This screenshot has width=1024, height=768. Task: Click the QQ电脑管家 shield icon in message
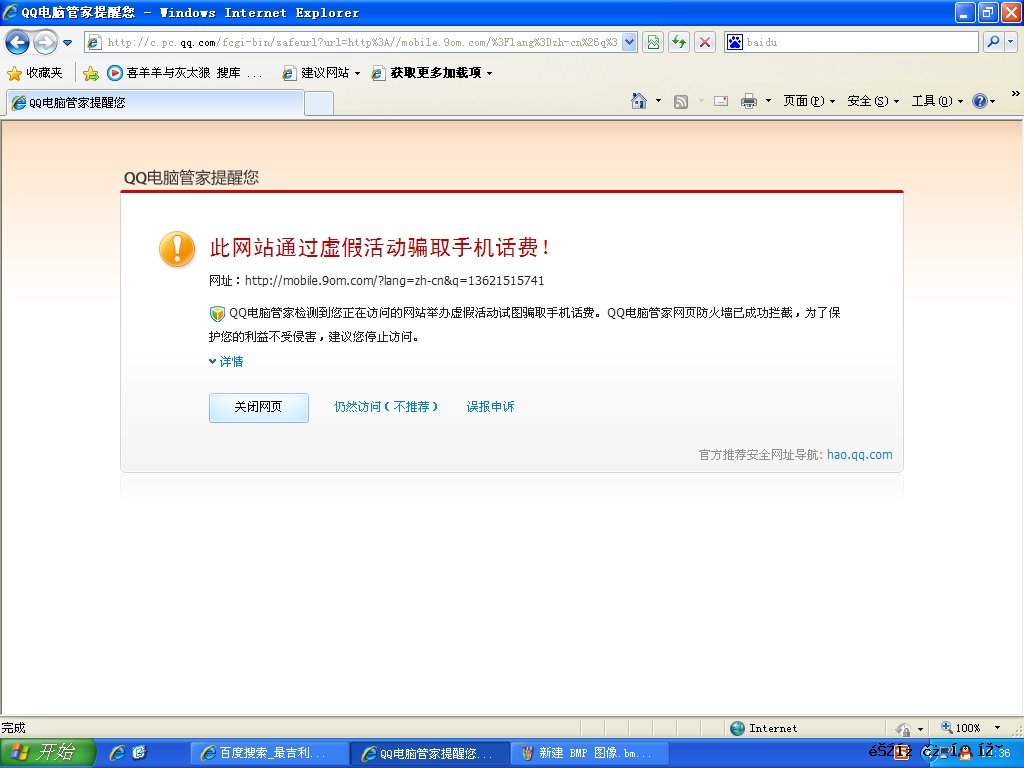point(217,313)
